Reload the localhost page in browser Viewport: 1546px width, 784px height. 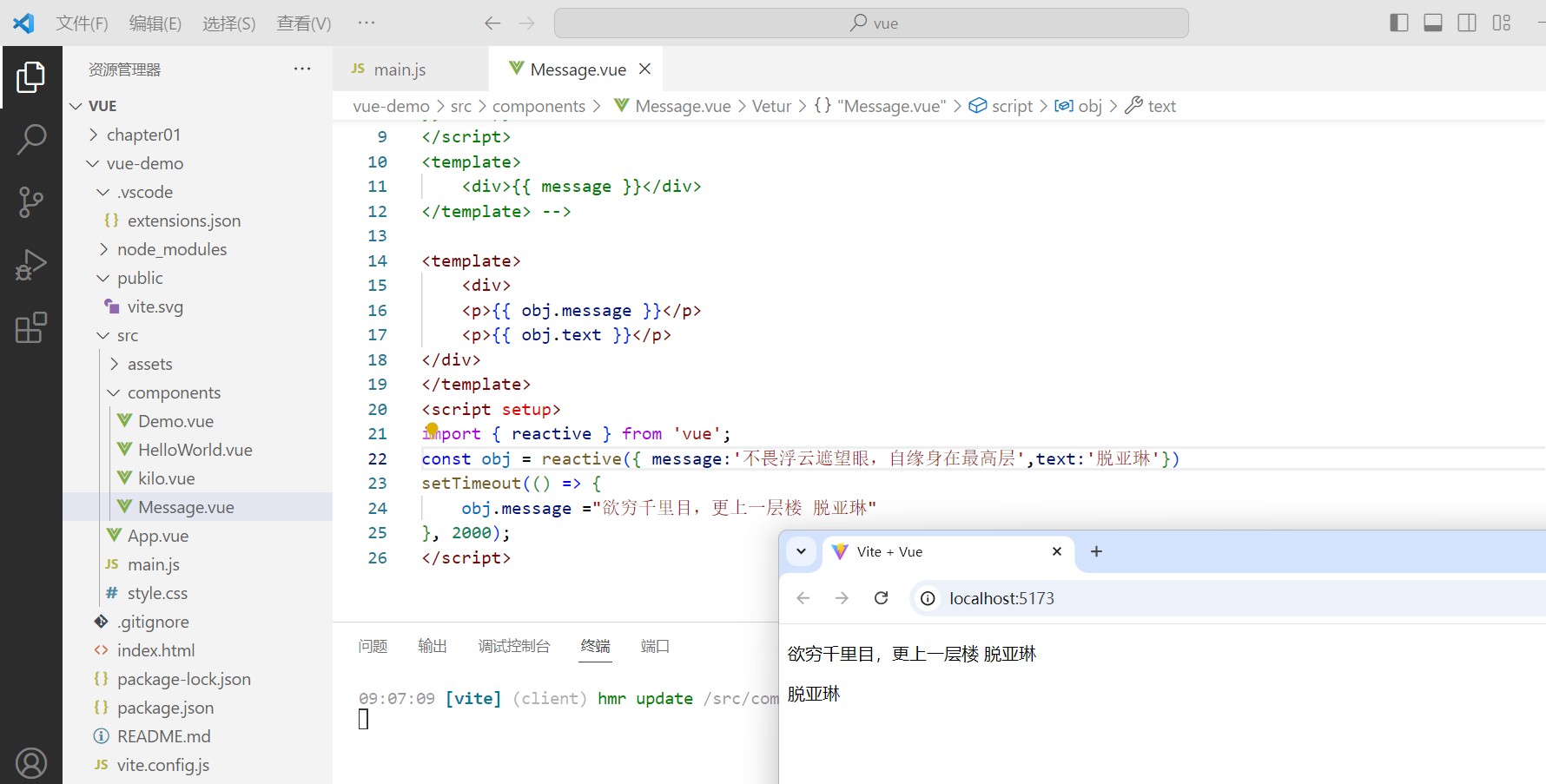pos(881,598)
